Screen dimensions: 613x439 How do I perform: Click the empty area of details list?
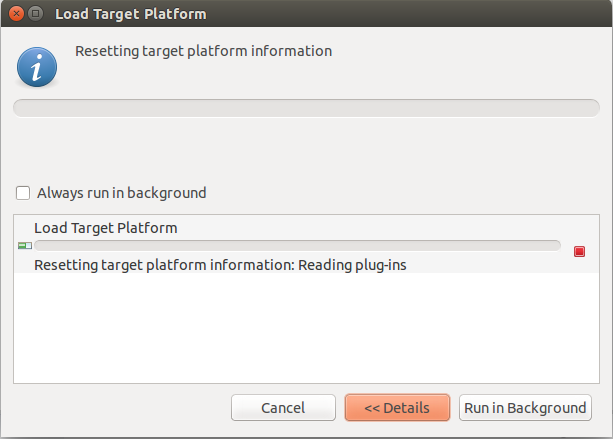[306, 330]
